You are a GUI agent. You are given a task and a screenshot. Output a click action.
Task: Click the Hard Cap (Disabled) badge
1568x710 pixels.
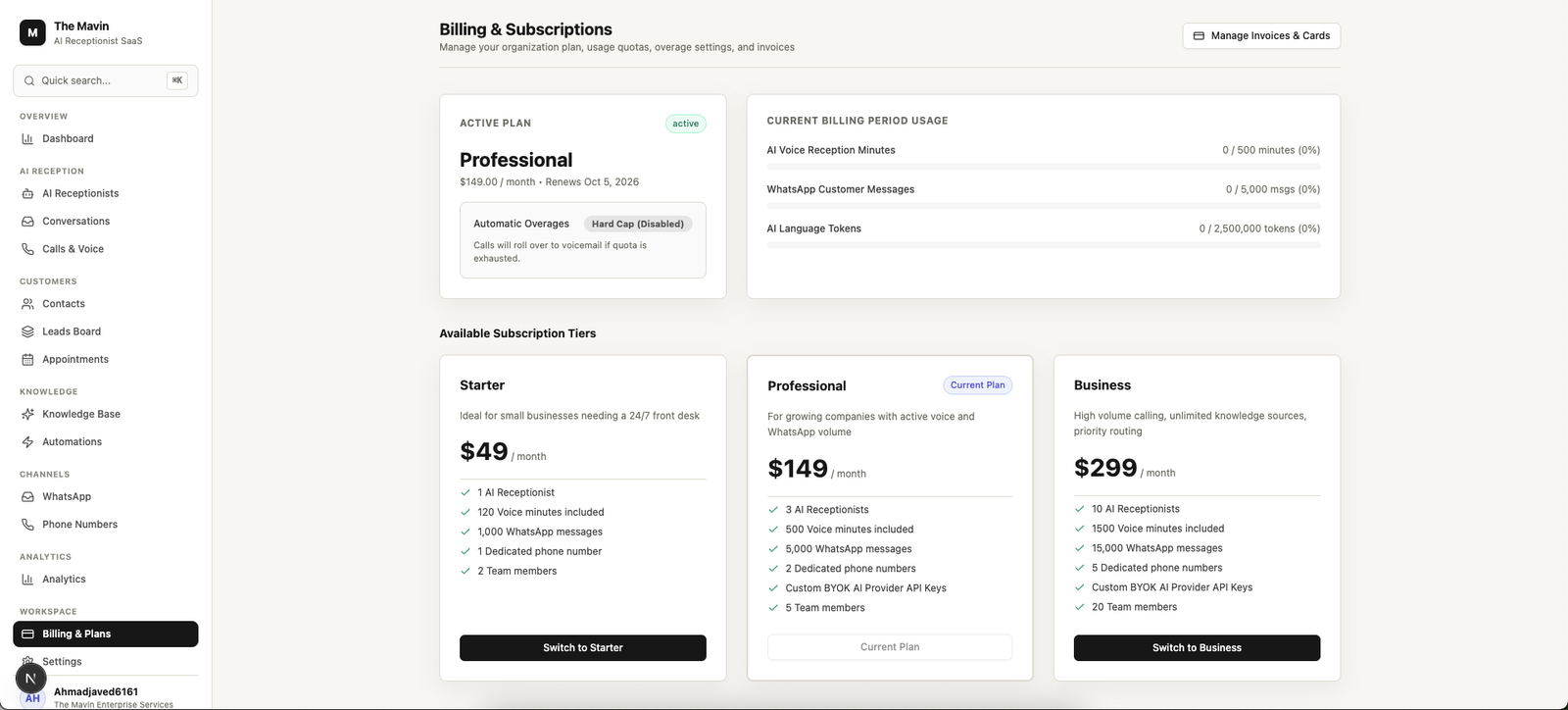point(638,224)
